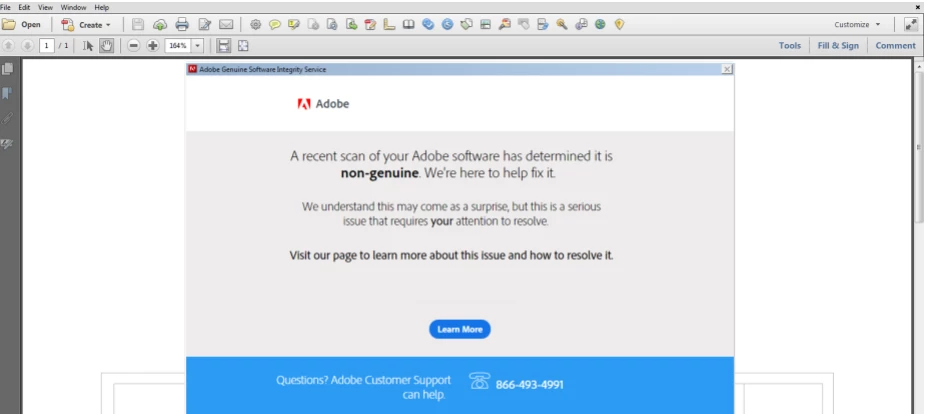This screenshot has width=927, height=414.
Task: Open attachments paperclip in left sidebar
Action: coord(8,118)
